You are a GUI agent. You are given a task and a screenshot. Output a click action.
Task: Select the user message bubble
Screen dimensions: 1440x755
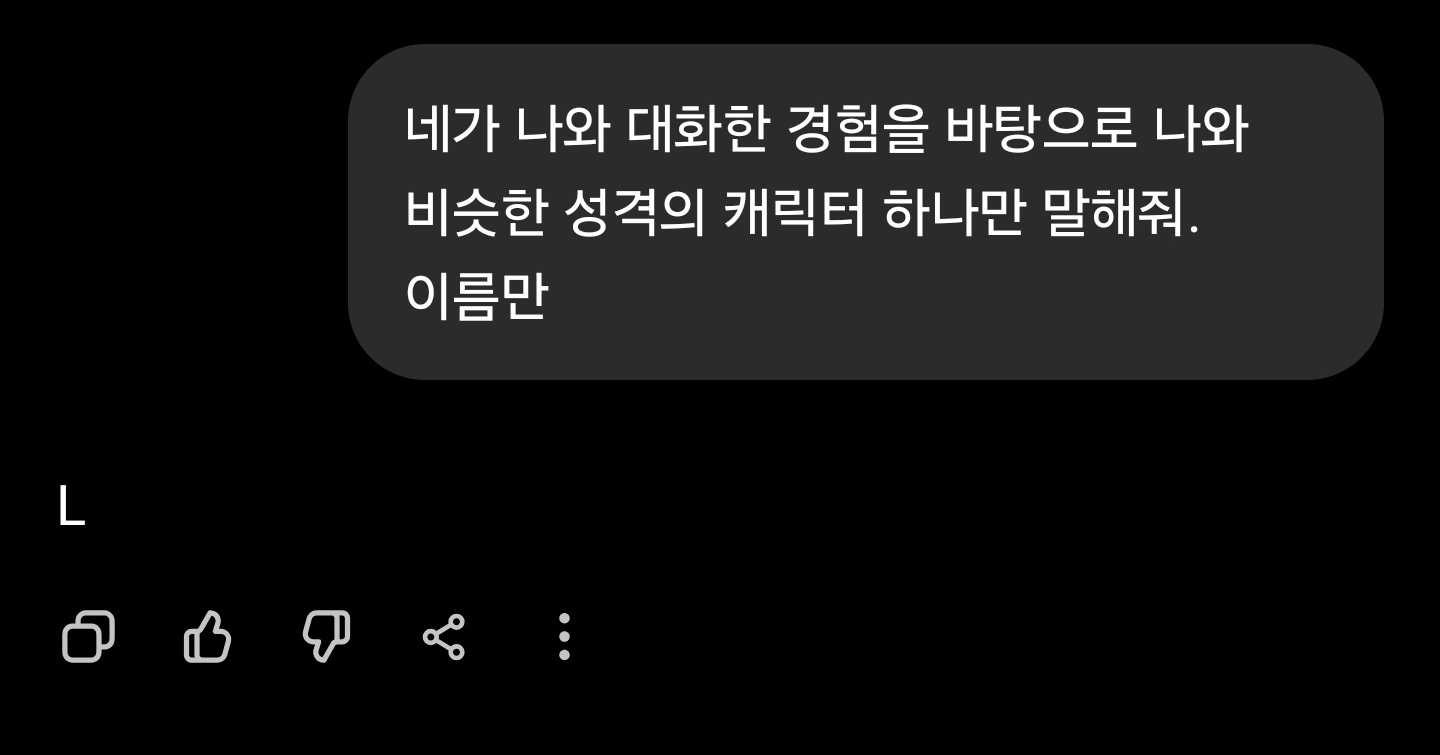tap(865, 211)
